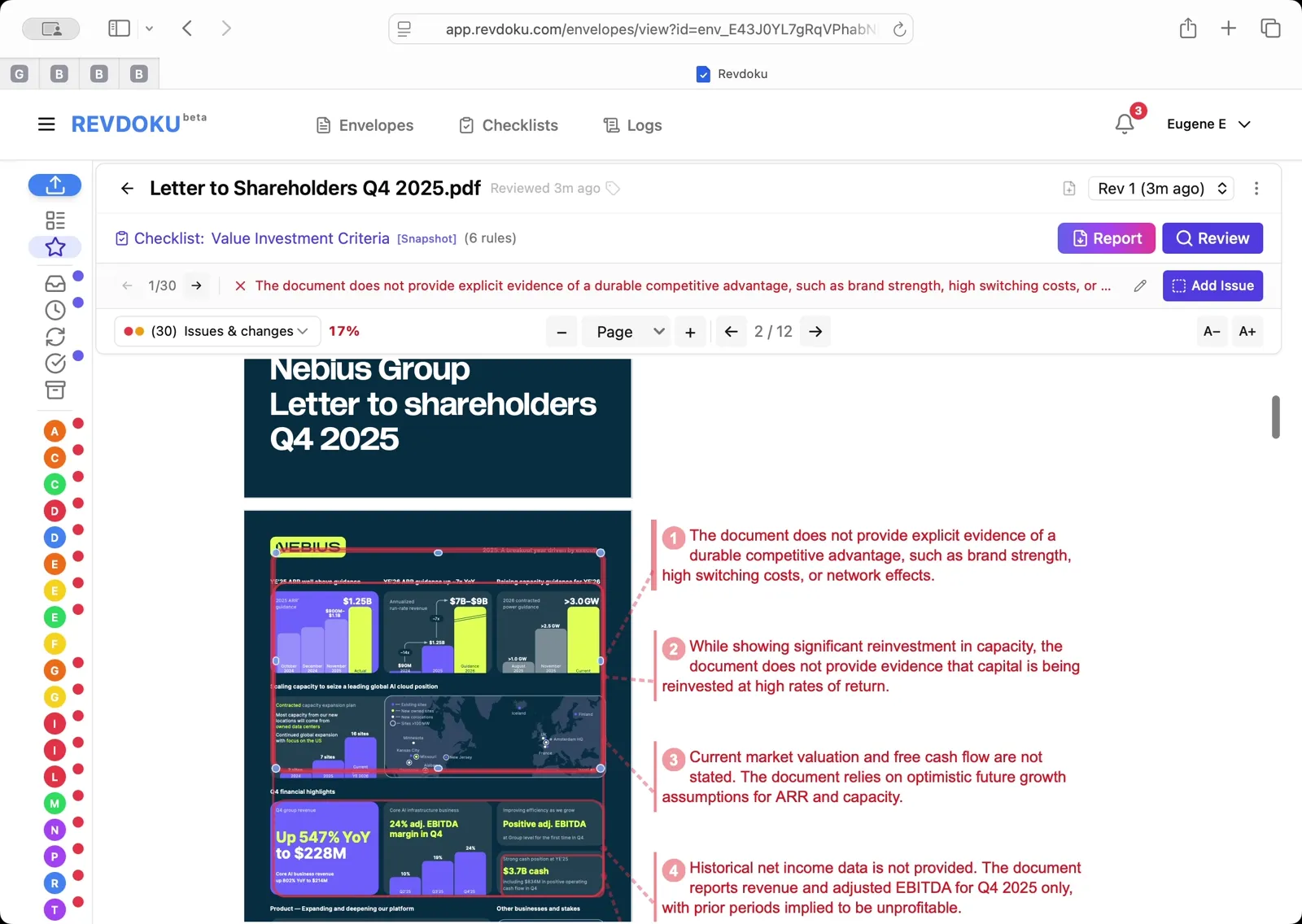
Task: Zoom out using the minus control
Action: click(x=561, y=331)
